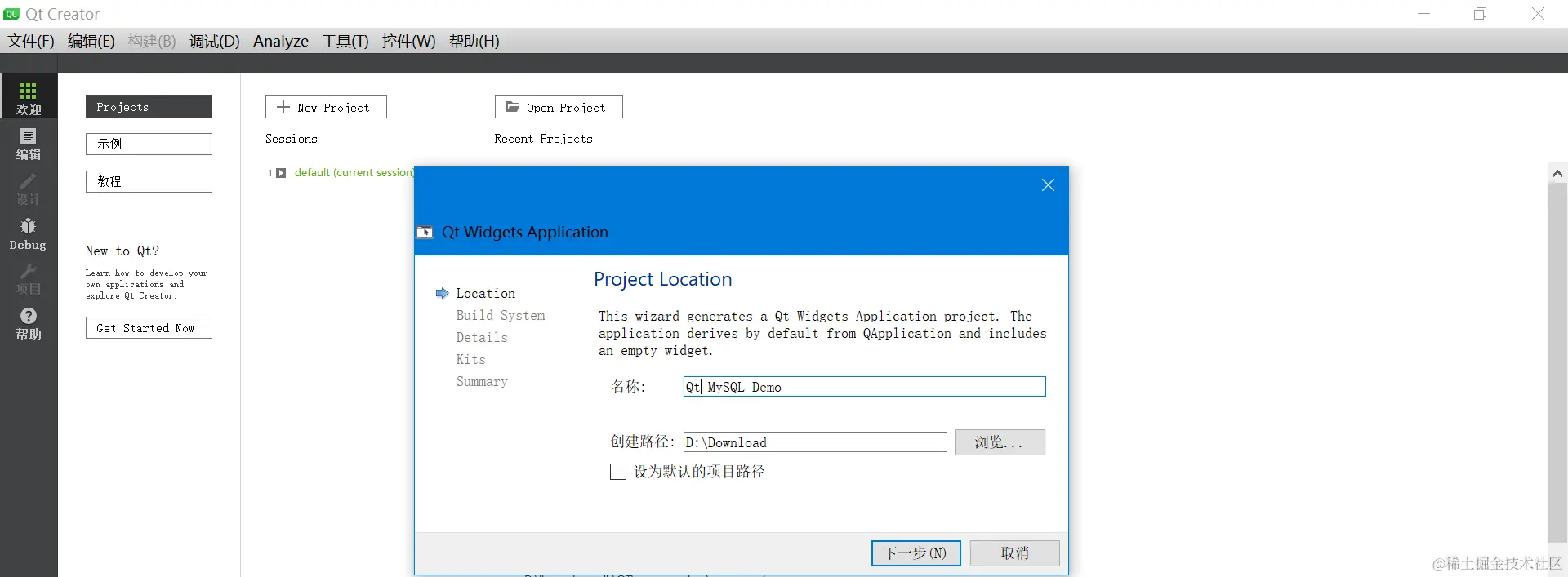Restore down the Qt Creator window
Viewport: 1568px width, 577px height.
(x=1480, y=14)
